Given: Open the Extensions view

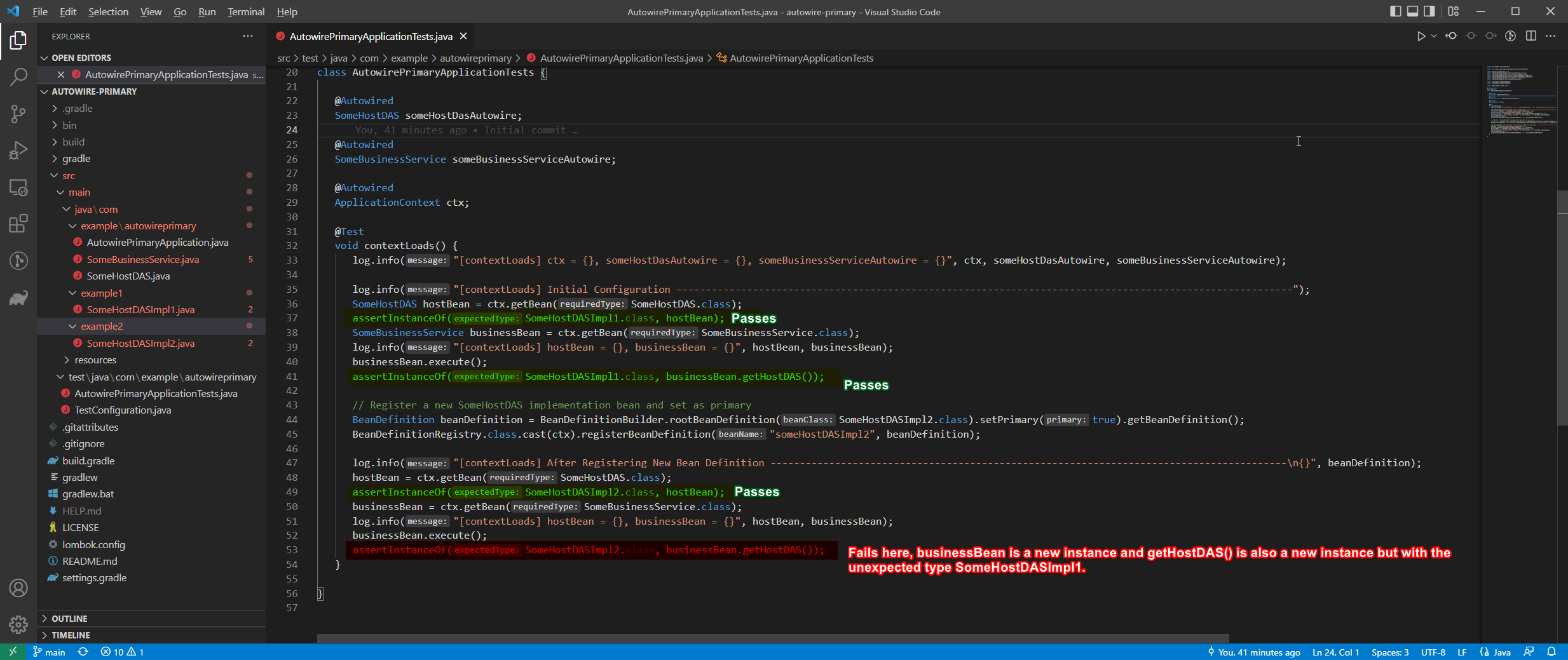Looking at the screenshot, I should [x=18, y=224].
